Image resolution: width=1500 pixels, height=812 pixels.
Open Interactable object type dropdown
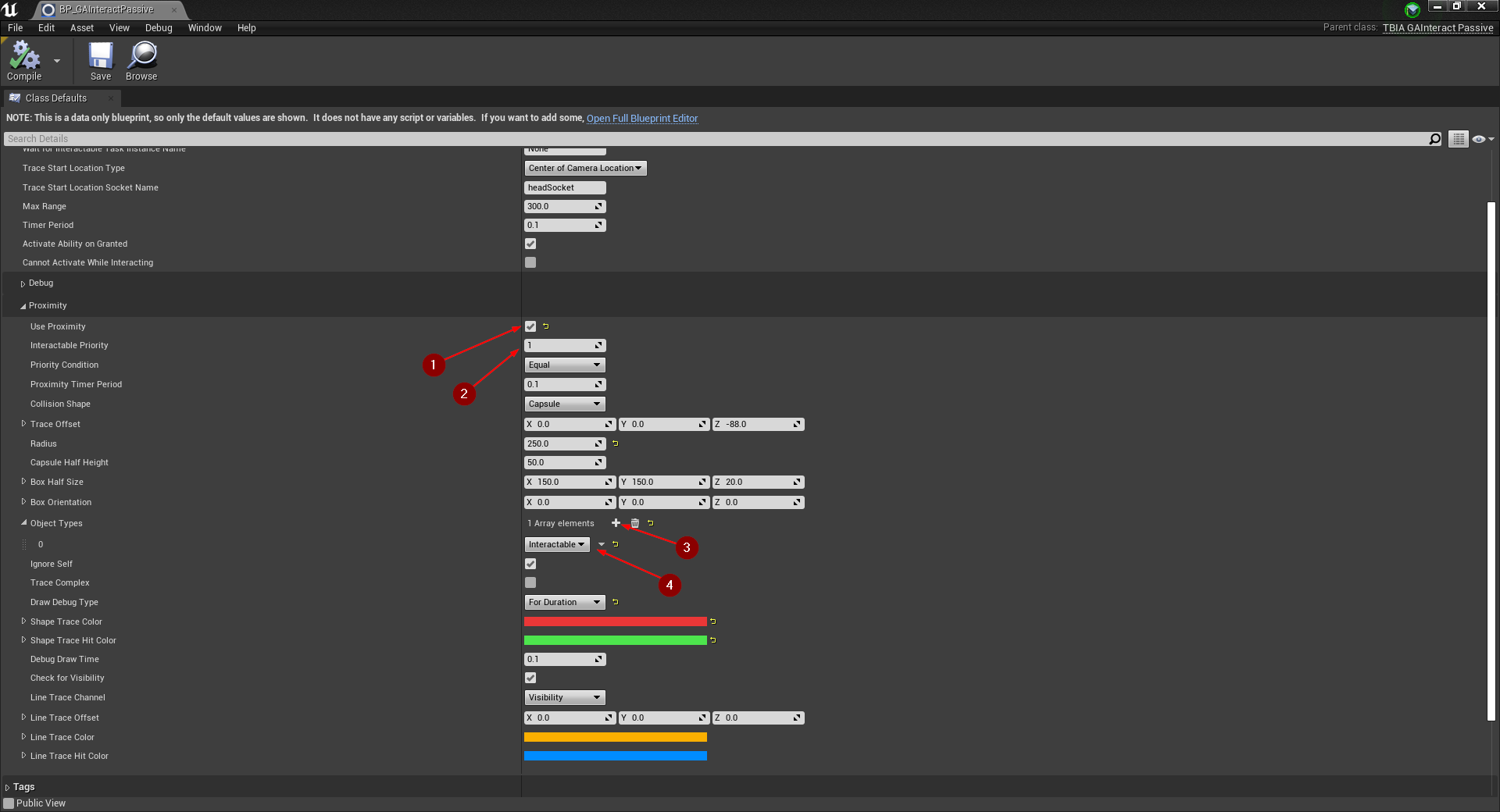(x=557, y=544)
